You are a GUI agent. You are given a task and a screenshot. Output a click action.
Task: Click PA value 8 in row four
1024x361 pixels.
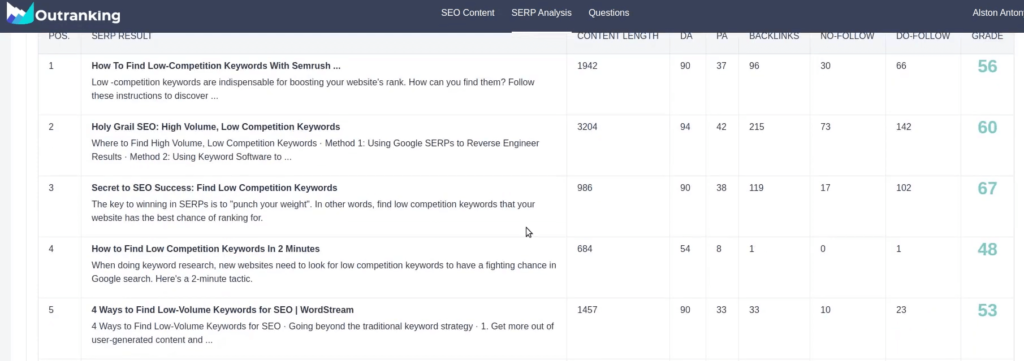pyautogui.click(x=719, y=249)
